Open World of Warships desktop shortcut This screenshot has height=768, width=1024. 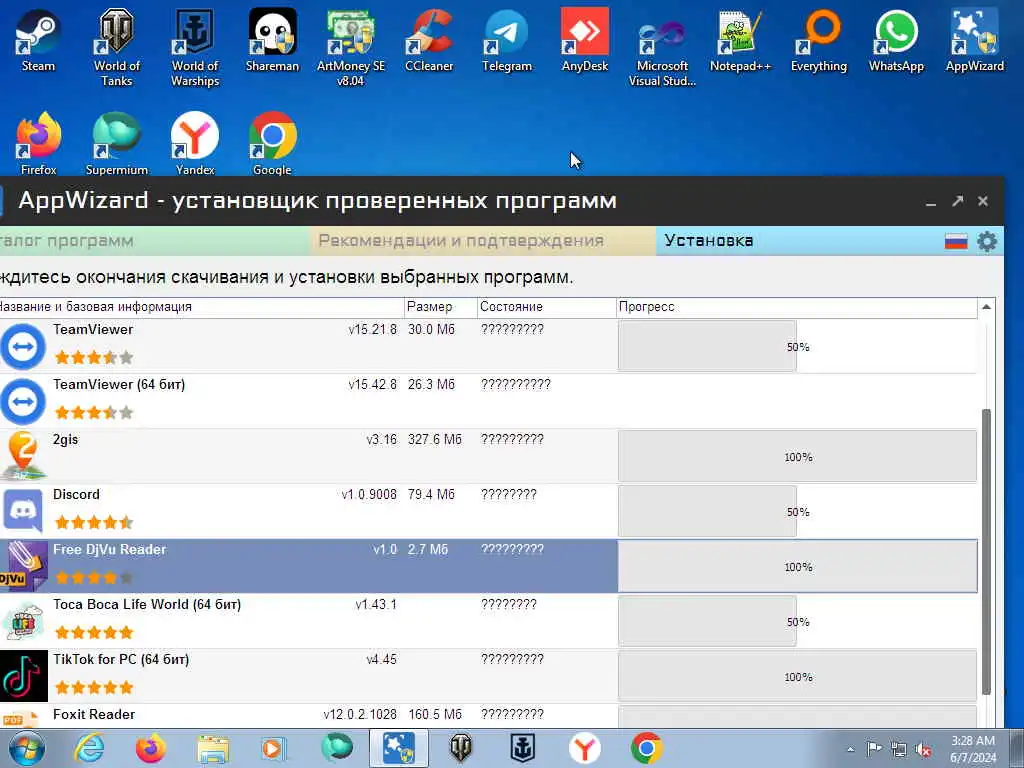(x=195, y=47)
